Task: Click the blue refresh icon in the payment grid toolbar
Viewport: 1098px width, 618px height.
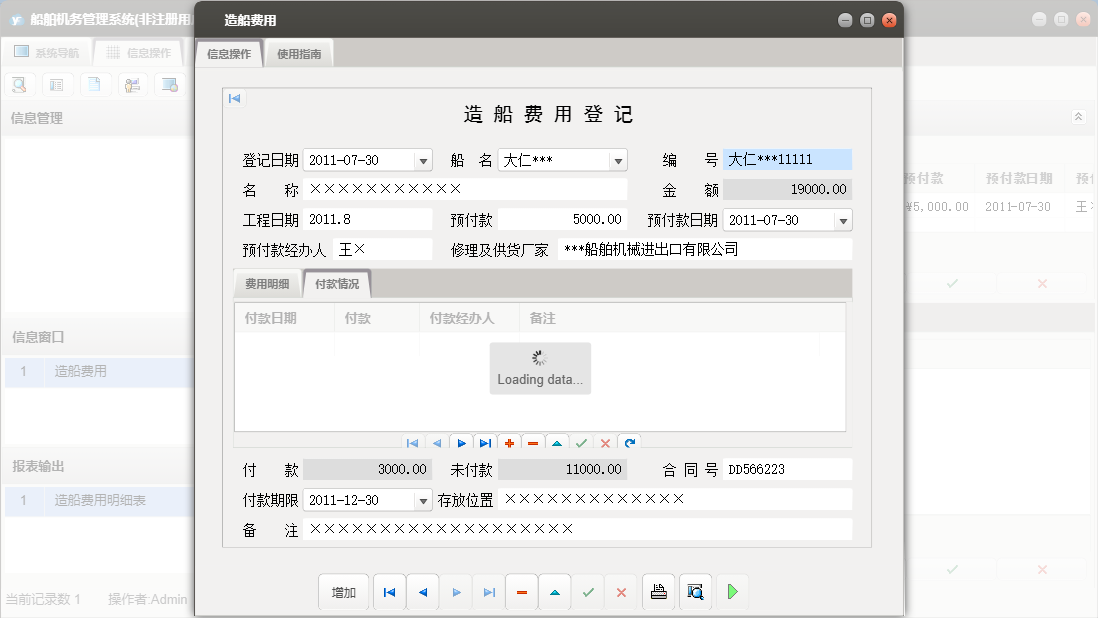Action: pos(628,442)
